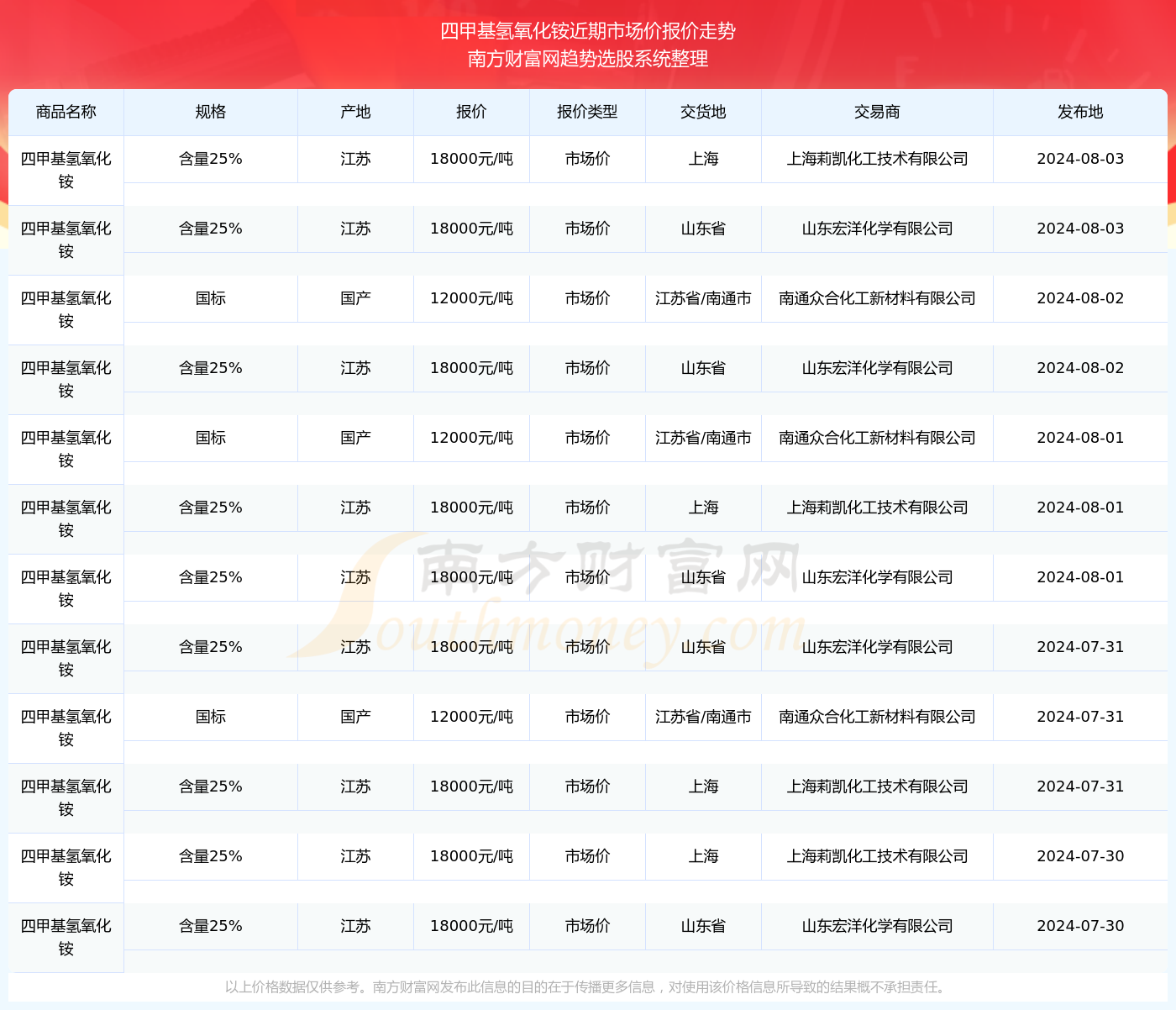1176x1010 pixels.
Task: Click 市场价 in the 2024-08-03 上海莉凯 row
Action: (x=587, y=159)
